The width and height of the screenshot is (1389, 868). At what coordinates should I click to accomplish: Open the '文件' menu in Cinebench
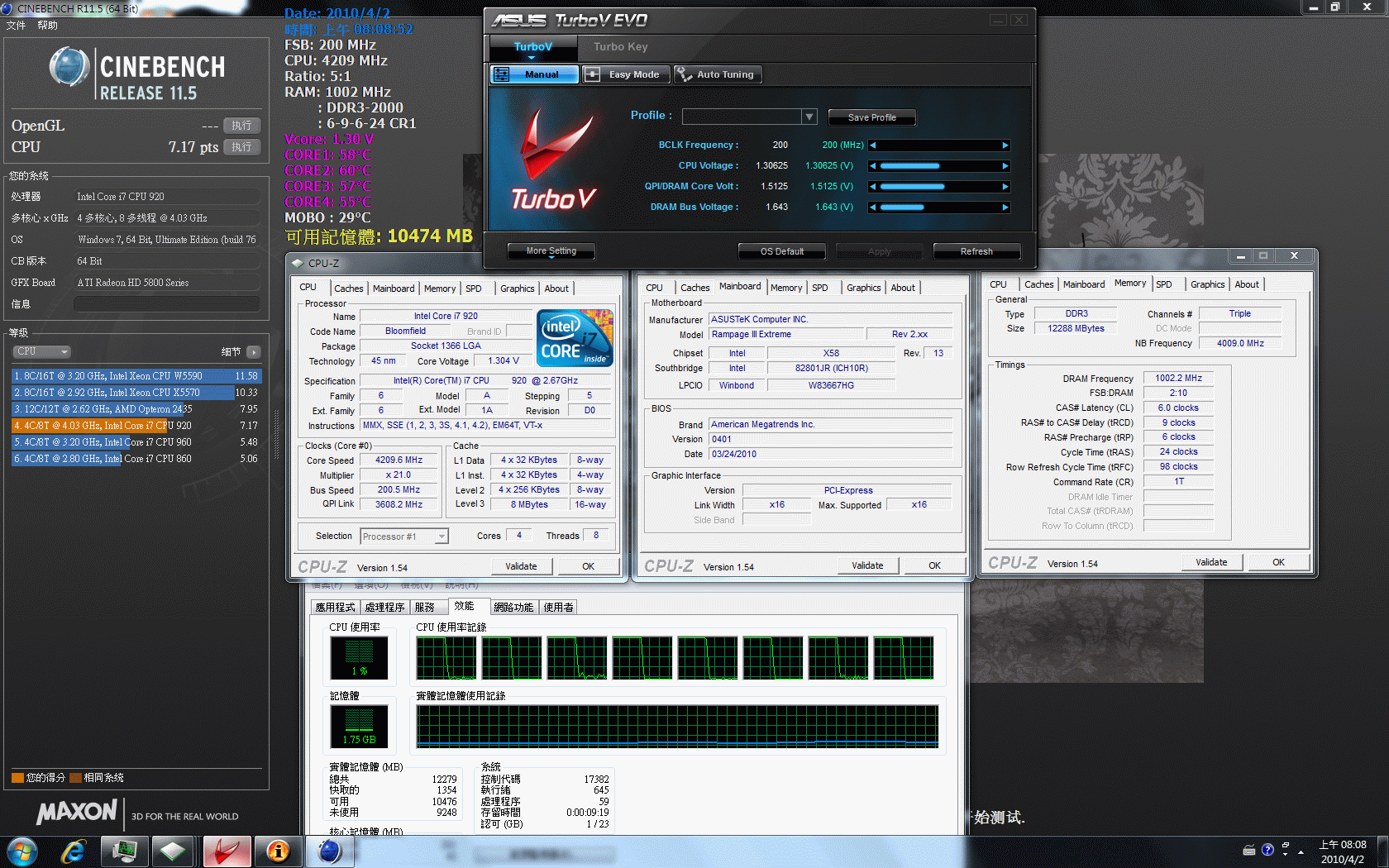pyautogui.click(x=16, y=26)
